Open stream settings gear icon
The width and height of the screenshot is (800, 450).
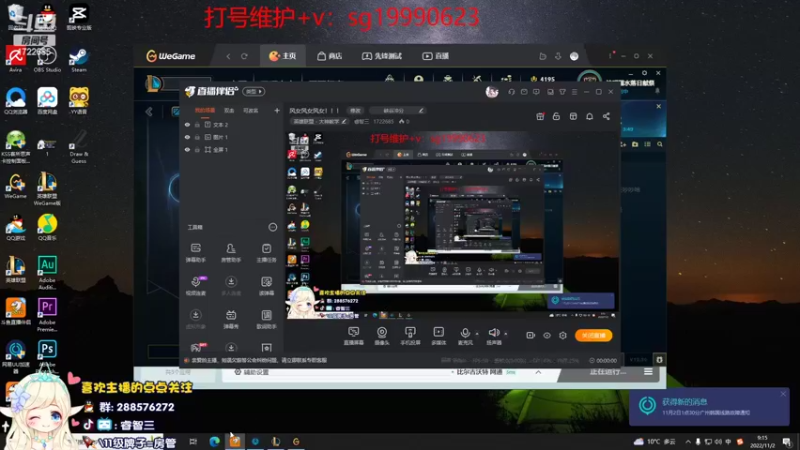(x=563, y=335)
